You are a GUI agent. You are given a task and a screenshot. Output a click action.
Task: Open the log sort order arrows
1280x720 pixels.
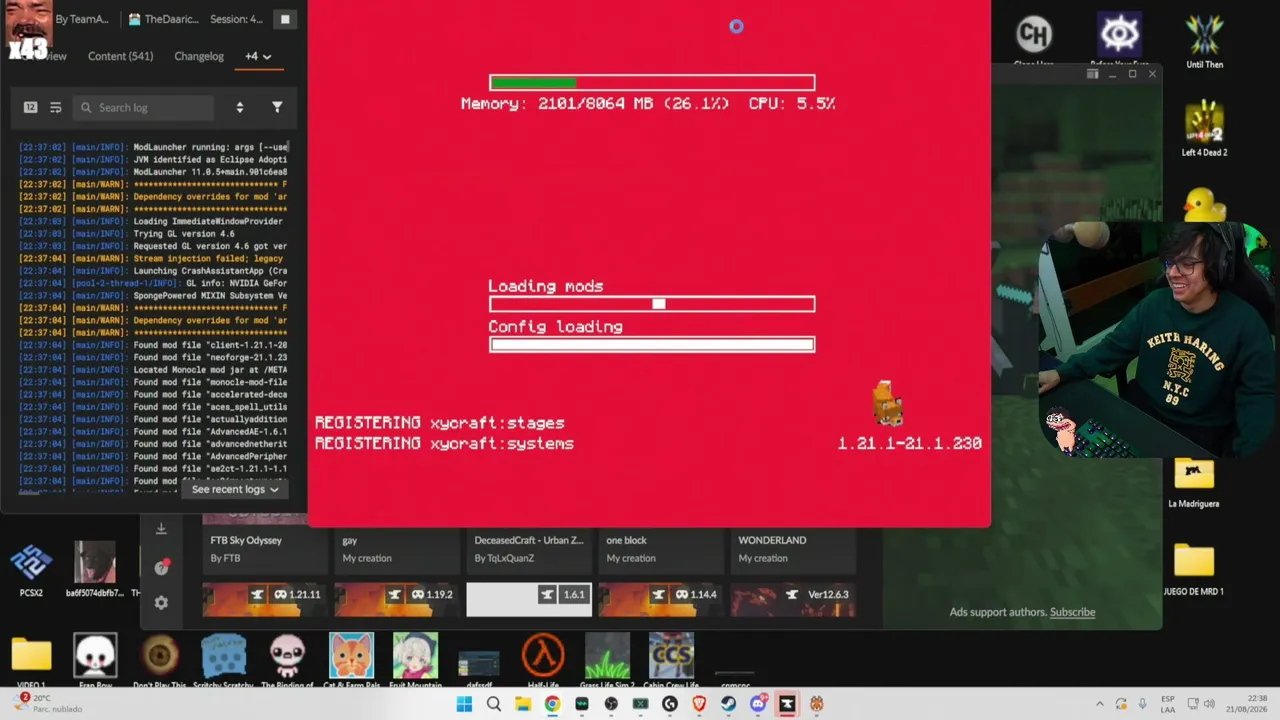coord(239,107)
